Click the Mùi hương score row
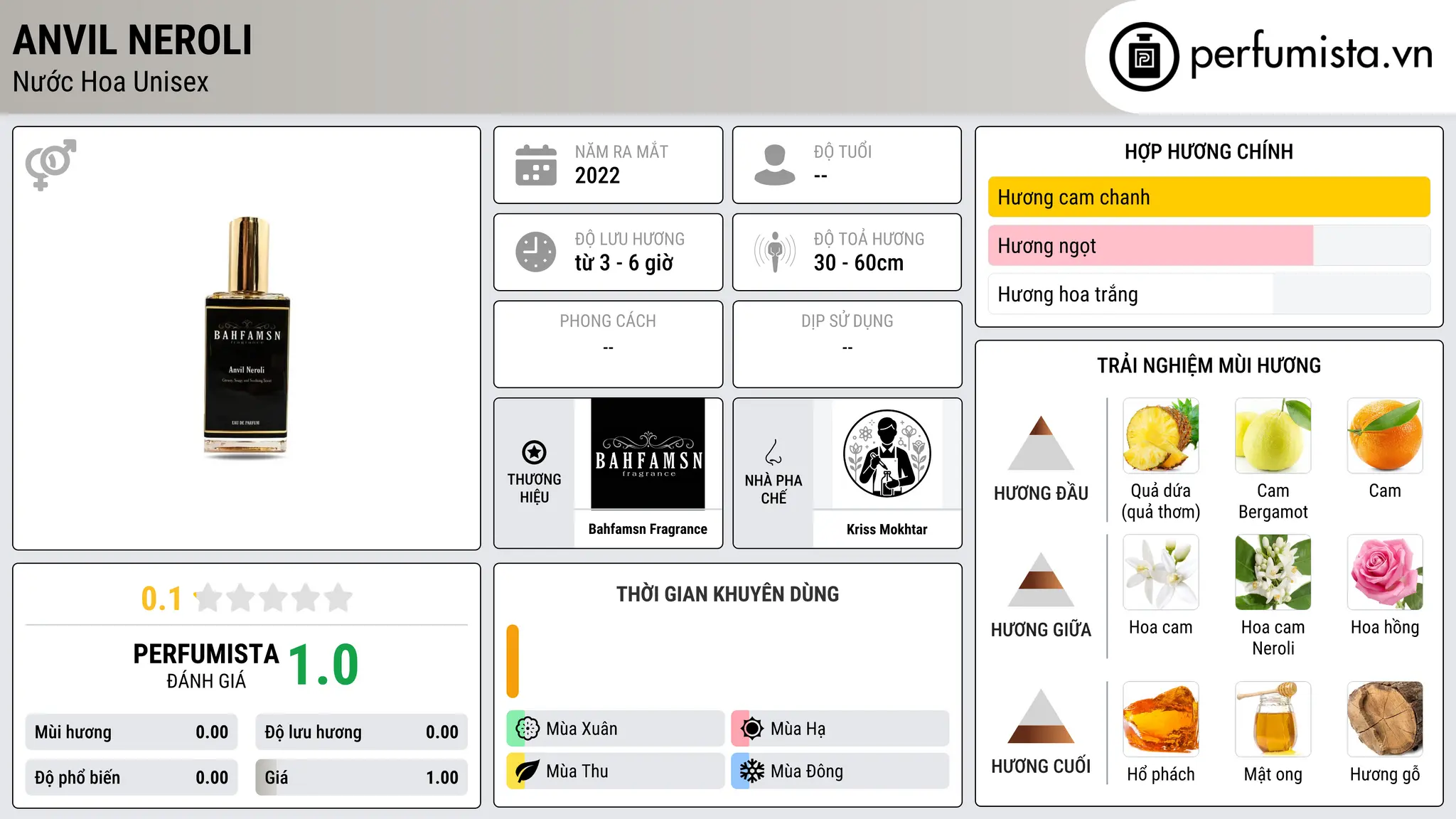 (x=132, y=732)
